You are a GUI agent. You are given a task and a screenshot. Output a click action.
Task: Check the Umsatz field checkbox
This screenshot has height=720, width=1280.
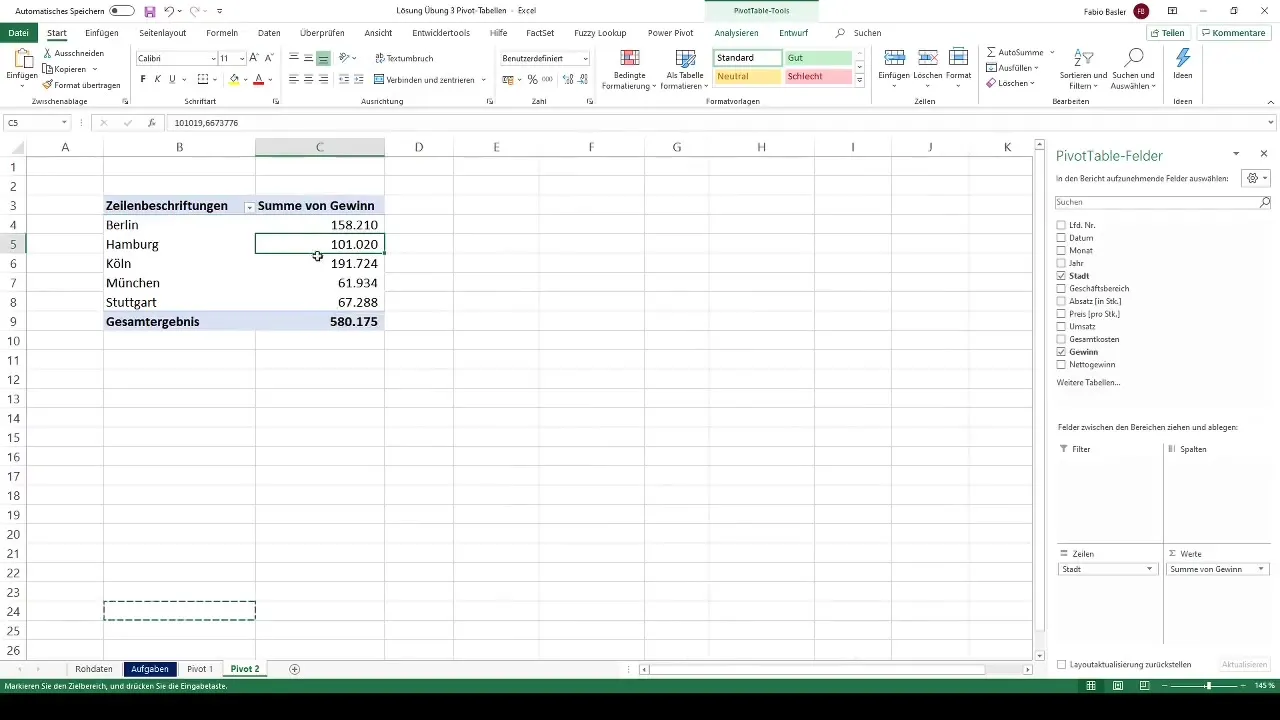tap(1061, 327)
